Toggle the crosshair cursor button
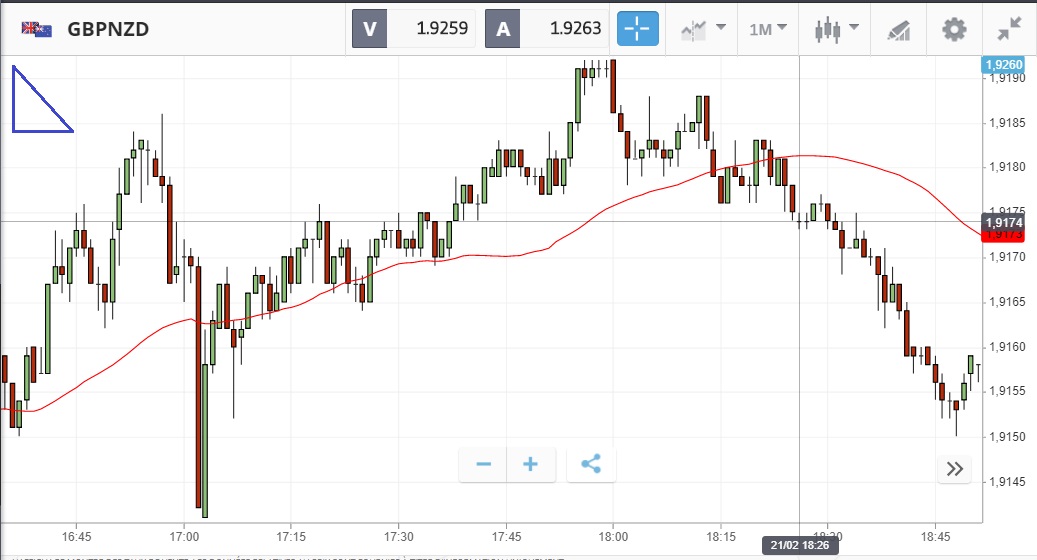This screenshot has width=1037, height=560. (x=637, y=29)
